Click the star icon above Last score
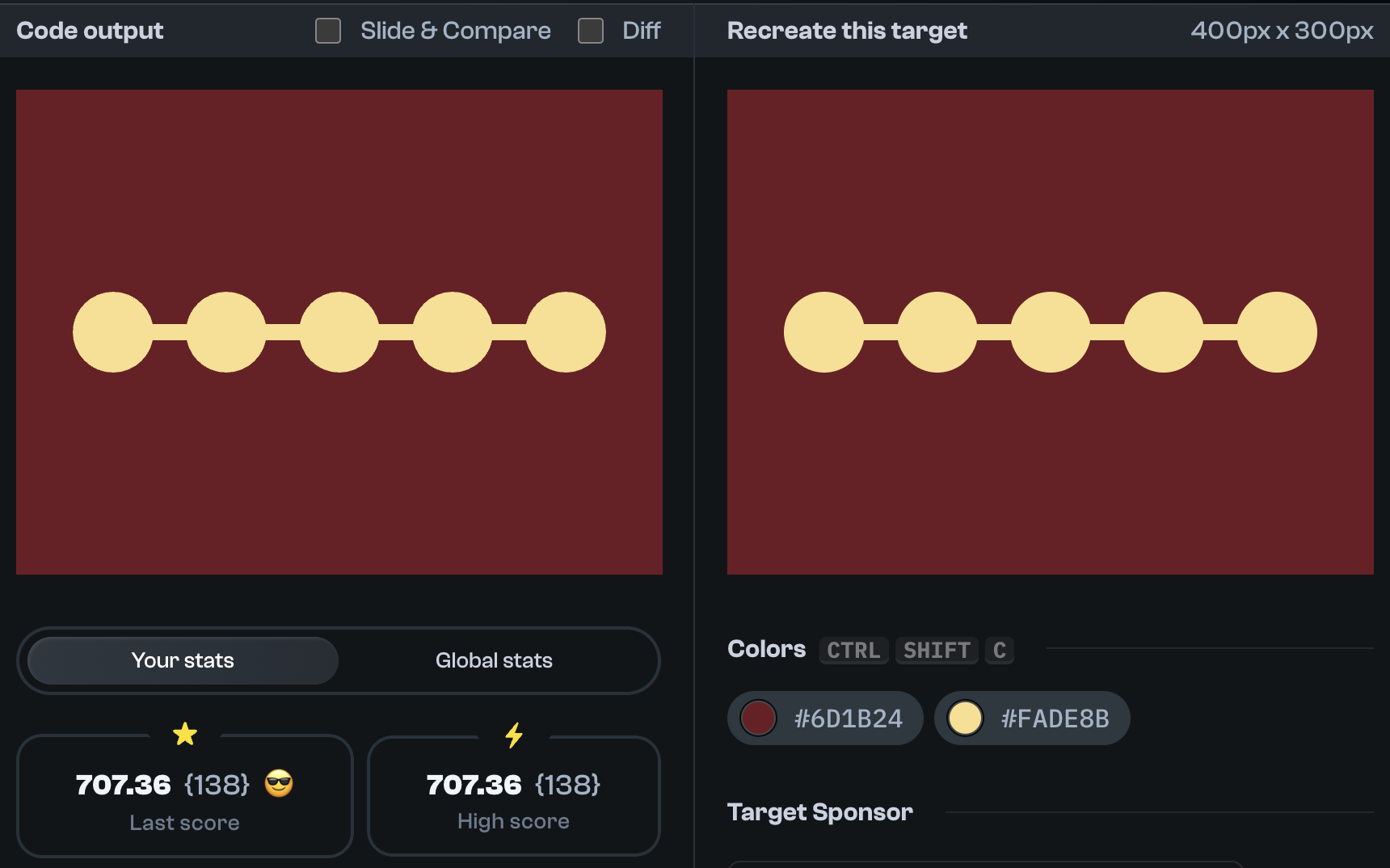The height and width of the screenshot is (868, 1390). click(185, 735)
